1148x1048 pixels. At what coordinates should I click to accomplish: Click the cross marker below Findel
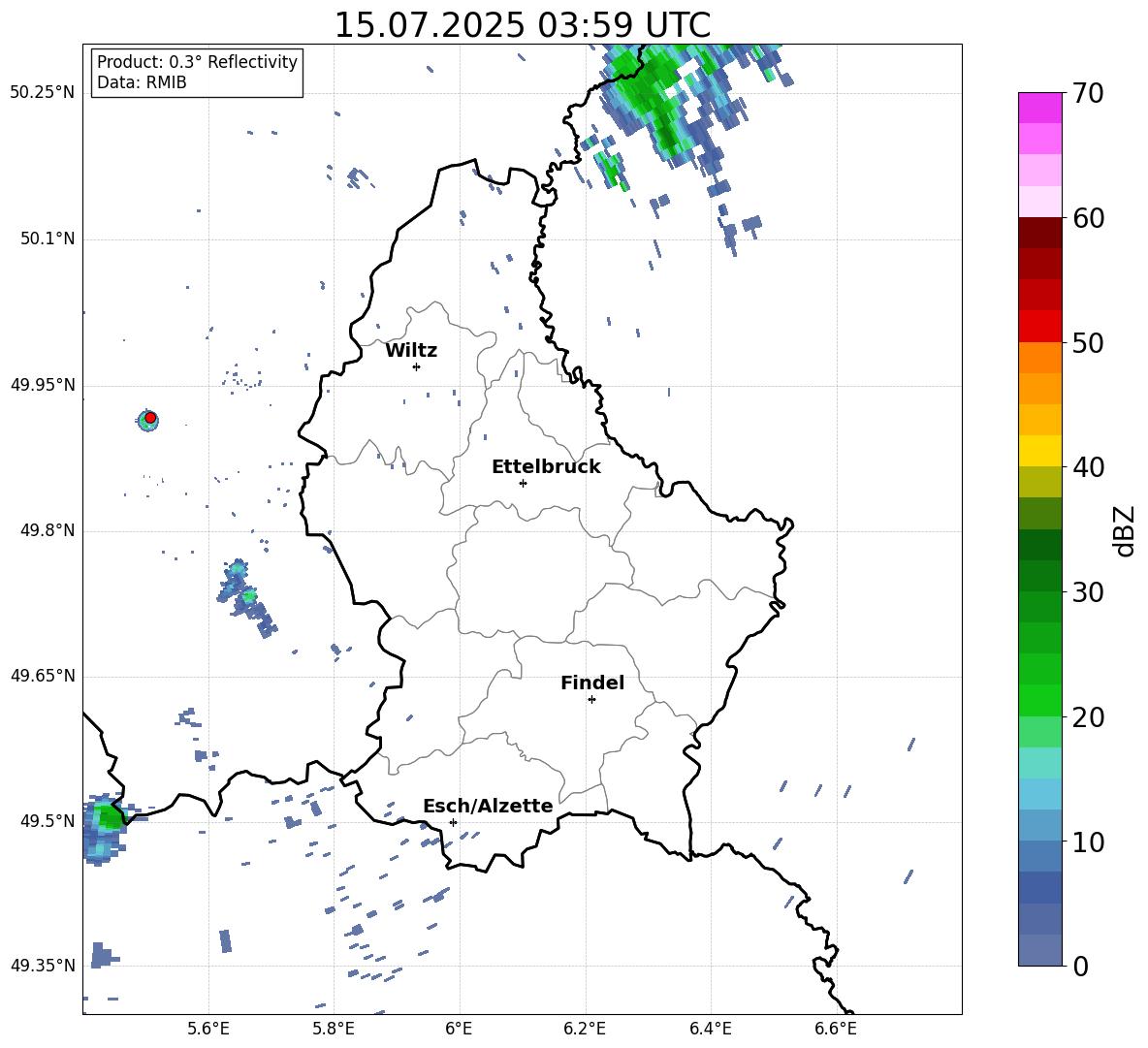(591, 700)
